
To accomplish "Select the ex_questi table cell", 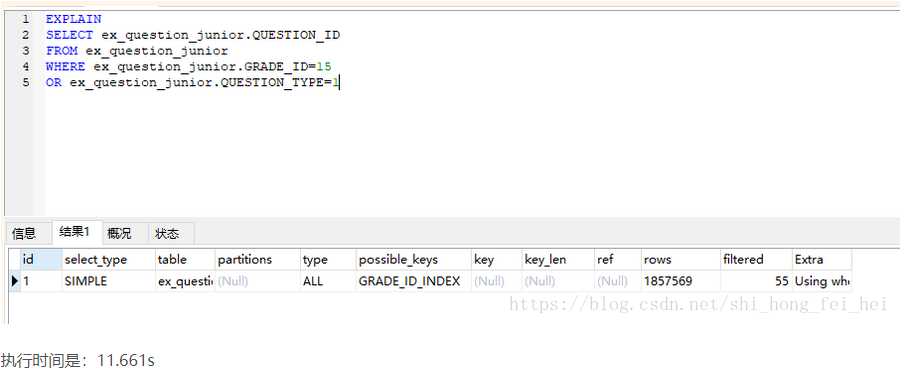I will [x=185, y=281].
